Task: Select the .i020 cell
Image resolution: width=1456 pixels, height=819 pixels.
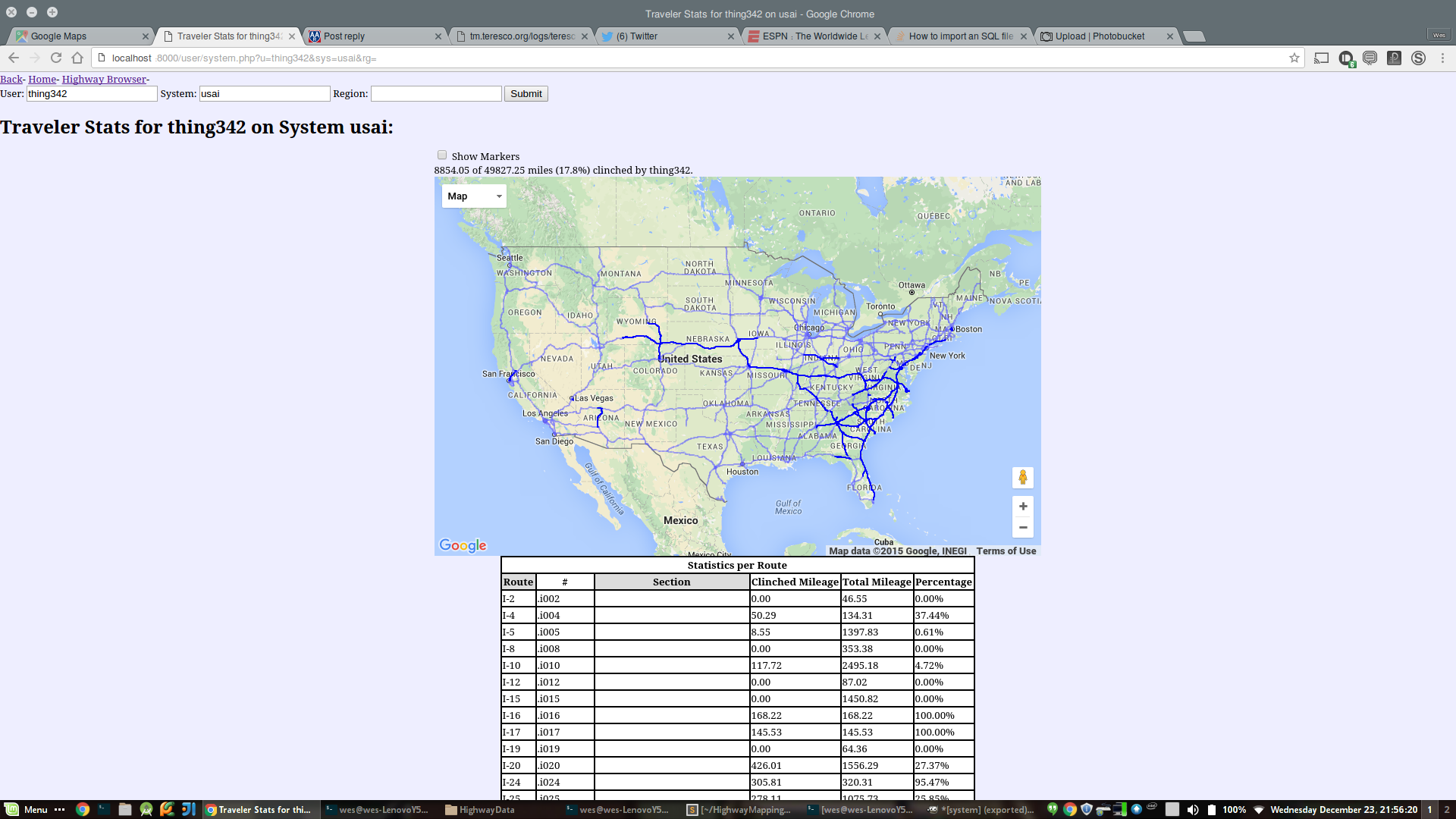Action: (x=565, y=765)
